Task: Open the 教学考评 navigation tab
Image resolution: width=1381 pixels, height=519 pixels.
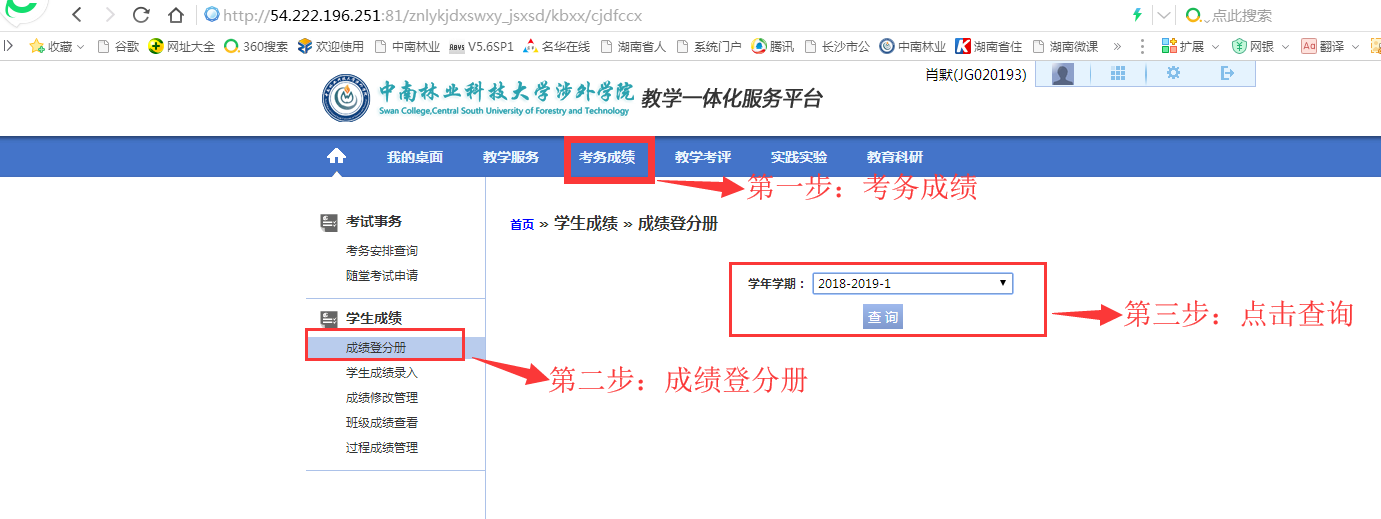Action: tap(703, 157)
